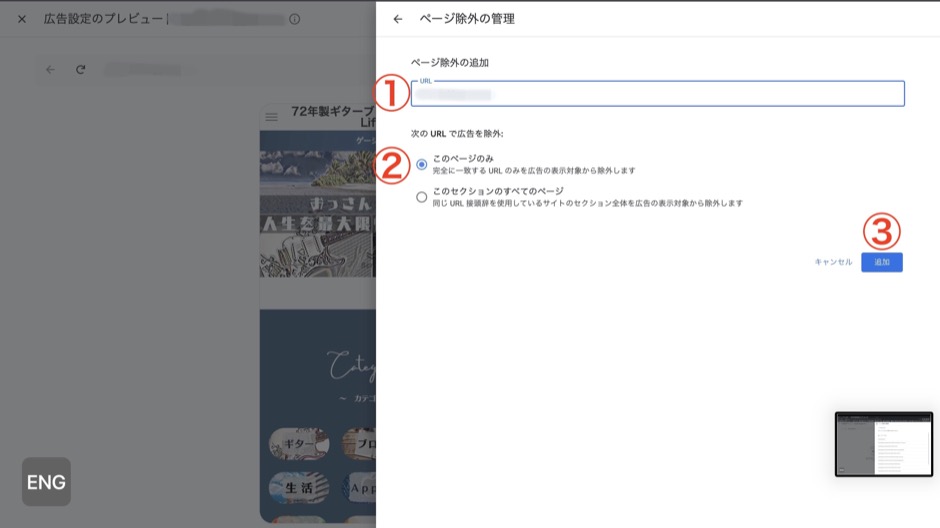Open the 生活 category button in preview
The height and width of the screenshot is (528, 940).
[299, 487]
